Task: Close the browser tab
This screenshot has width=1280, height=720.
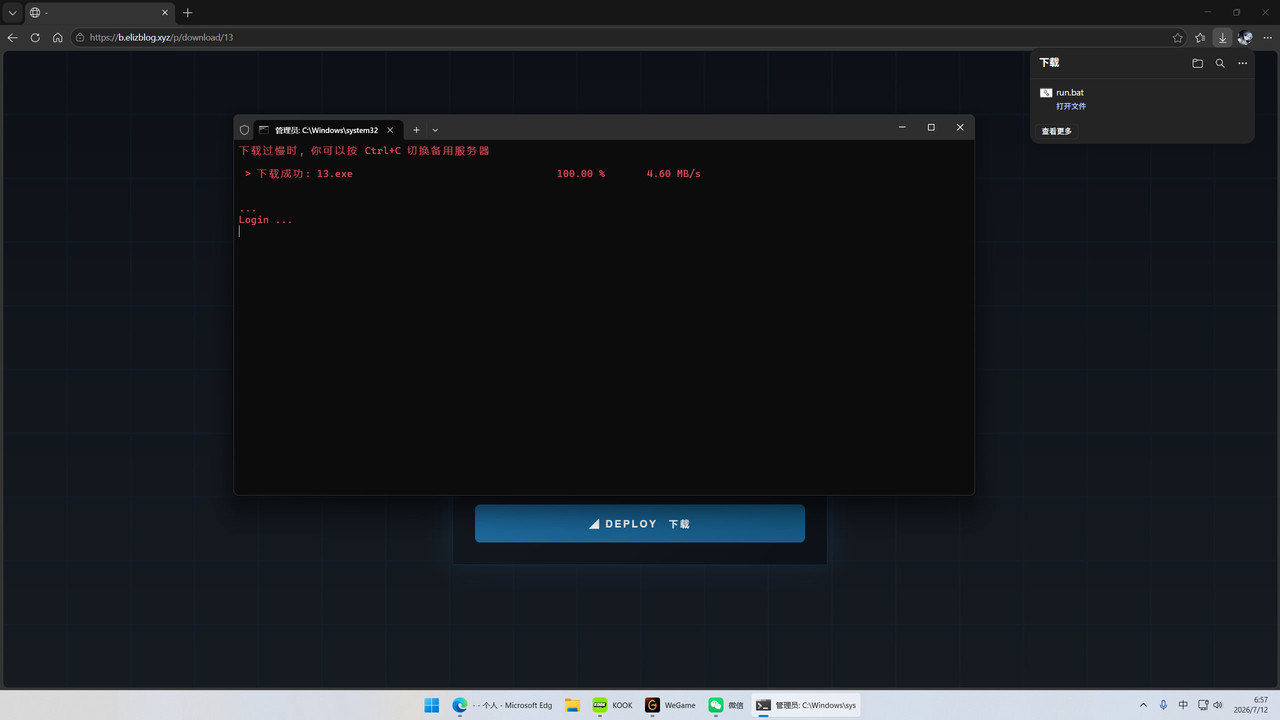Action: pos(166,13)
